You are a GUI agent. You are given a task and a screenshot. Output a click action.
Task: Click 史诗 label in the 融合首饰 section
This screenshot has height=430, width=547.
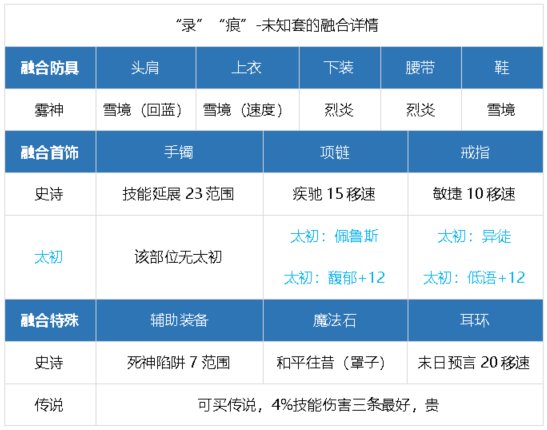click(49, 194)
